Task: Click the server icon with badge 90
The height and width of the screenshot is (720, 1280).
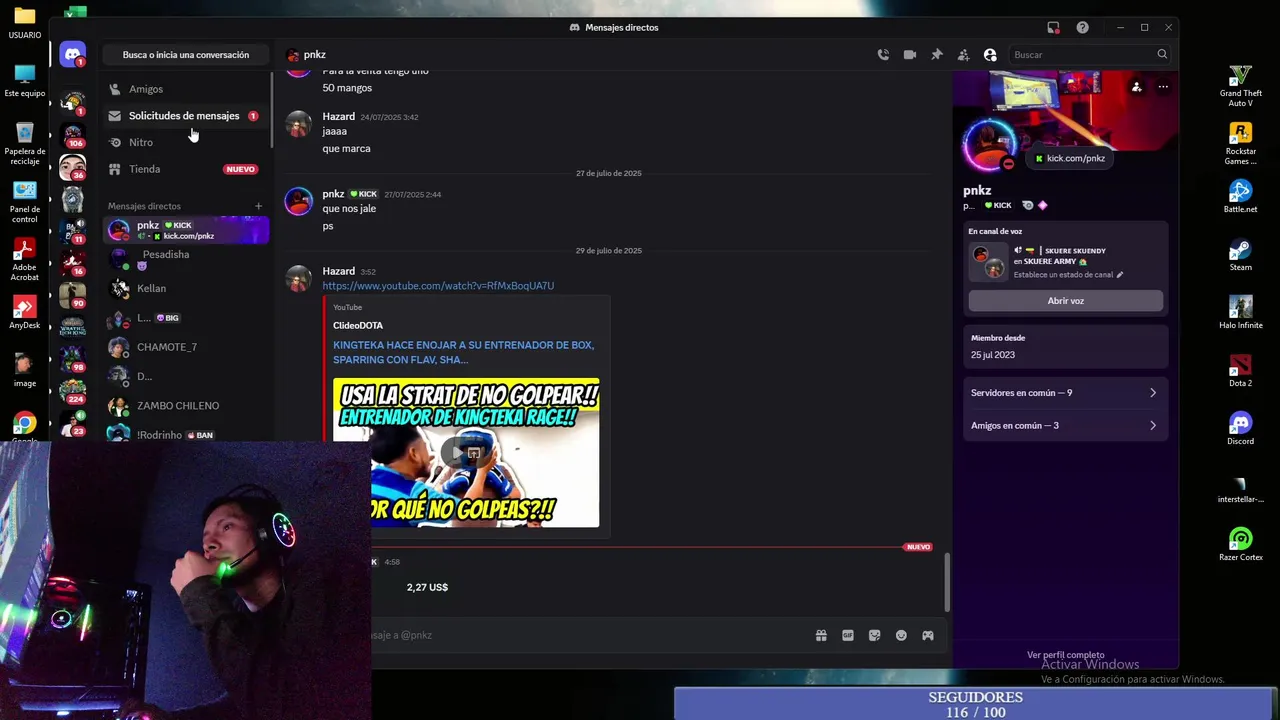Action: [72, 295]
